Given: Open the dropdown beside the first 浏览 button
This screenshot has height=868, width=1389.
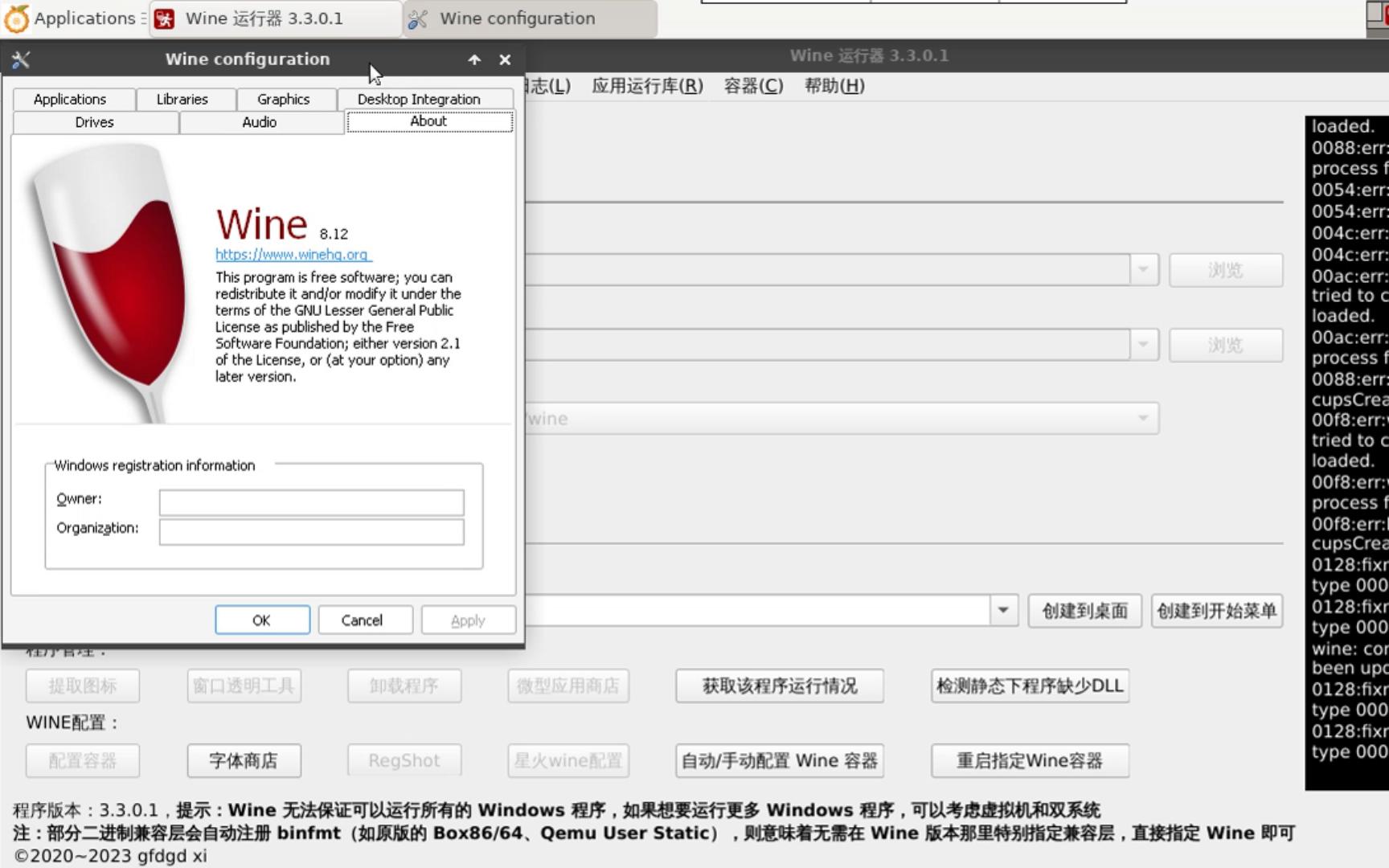Looking at the screenshot, I should [x=1143, y=270].
